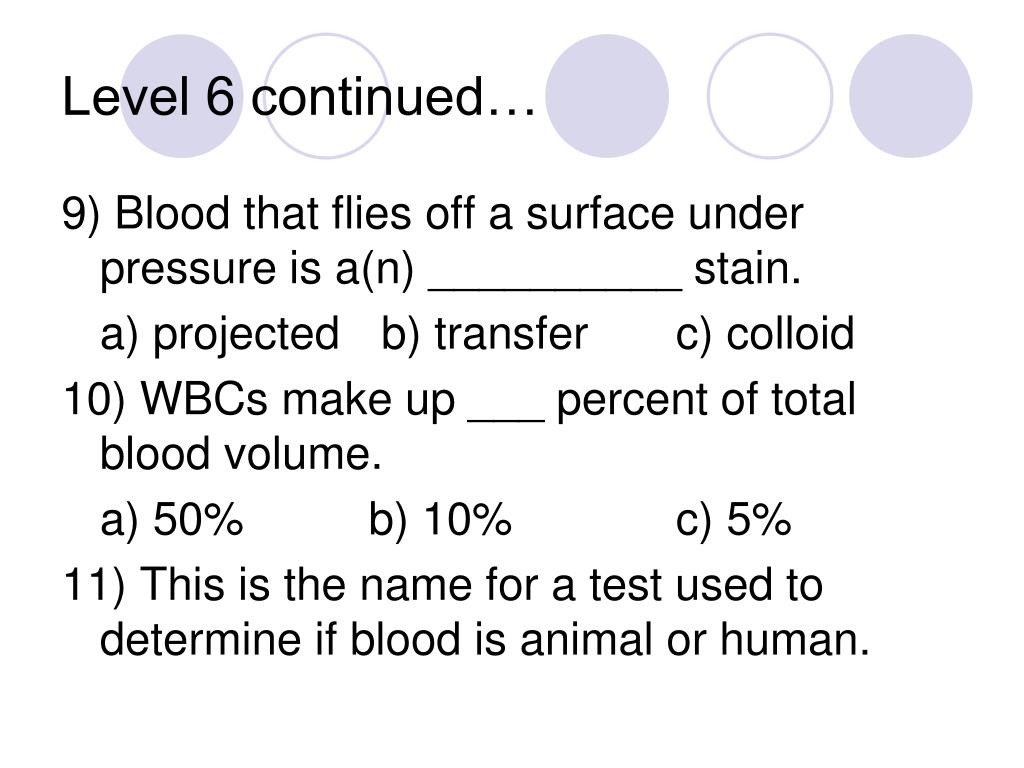Click the third filled lavender circle
The width and height of the screenshot is (1024, 768).
[607, 96]
